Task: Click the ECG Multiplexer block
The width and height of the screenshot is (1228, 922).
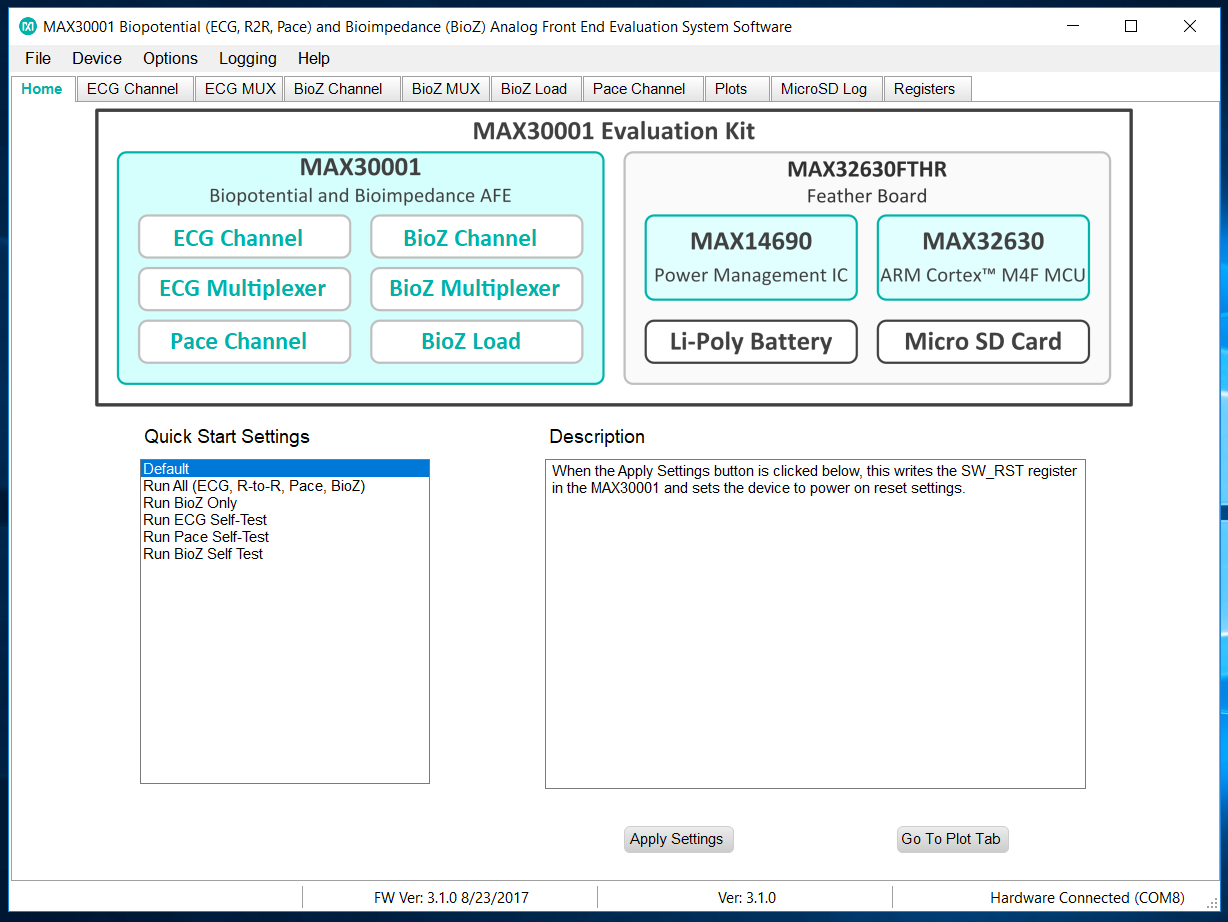Action: point(244,289)
